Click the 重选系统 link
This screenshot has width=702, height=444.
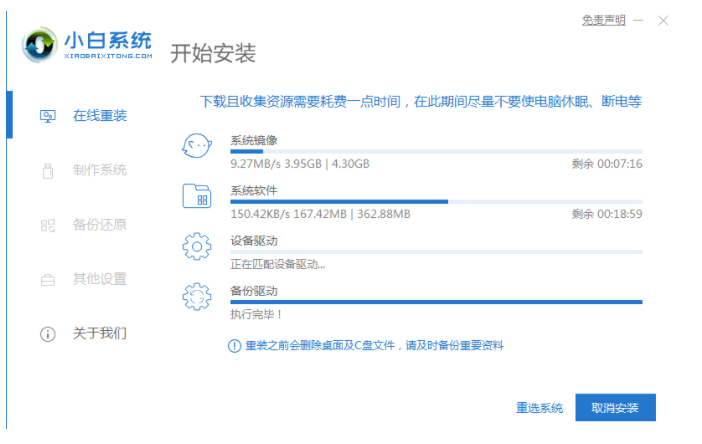(x=539, y=408)
